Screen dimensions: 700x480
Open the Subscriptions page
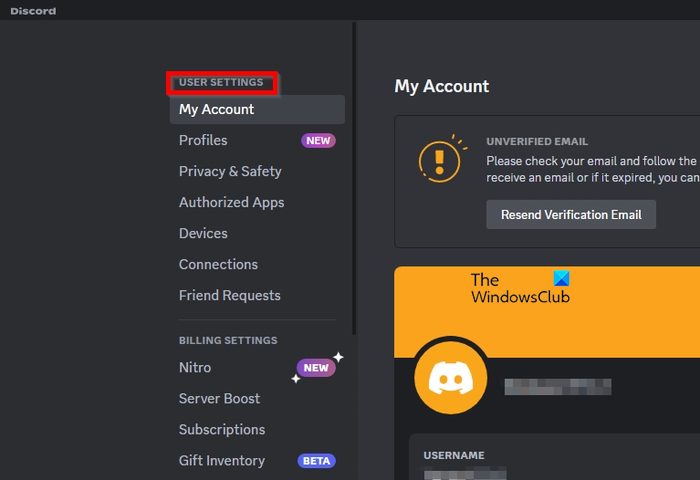(x=222, y=430)
